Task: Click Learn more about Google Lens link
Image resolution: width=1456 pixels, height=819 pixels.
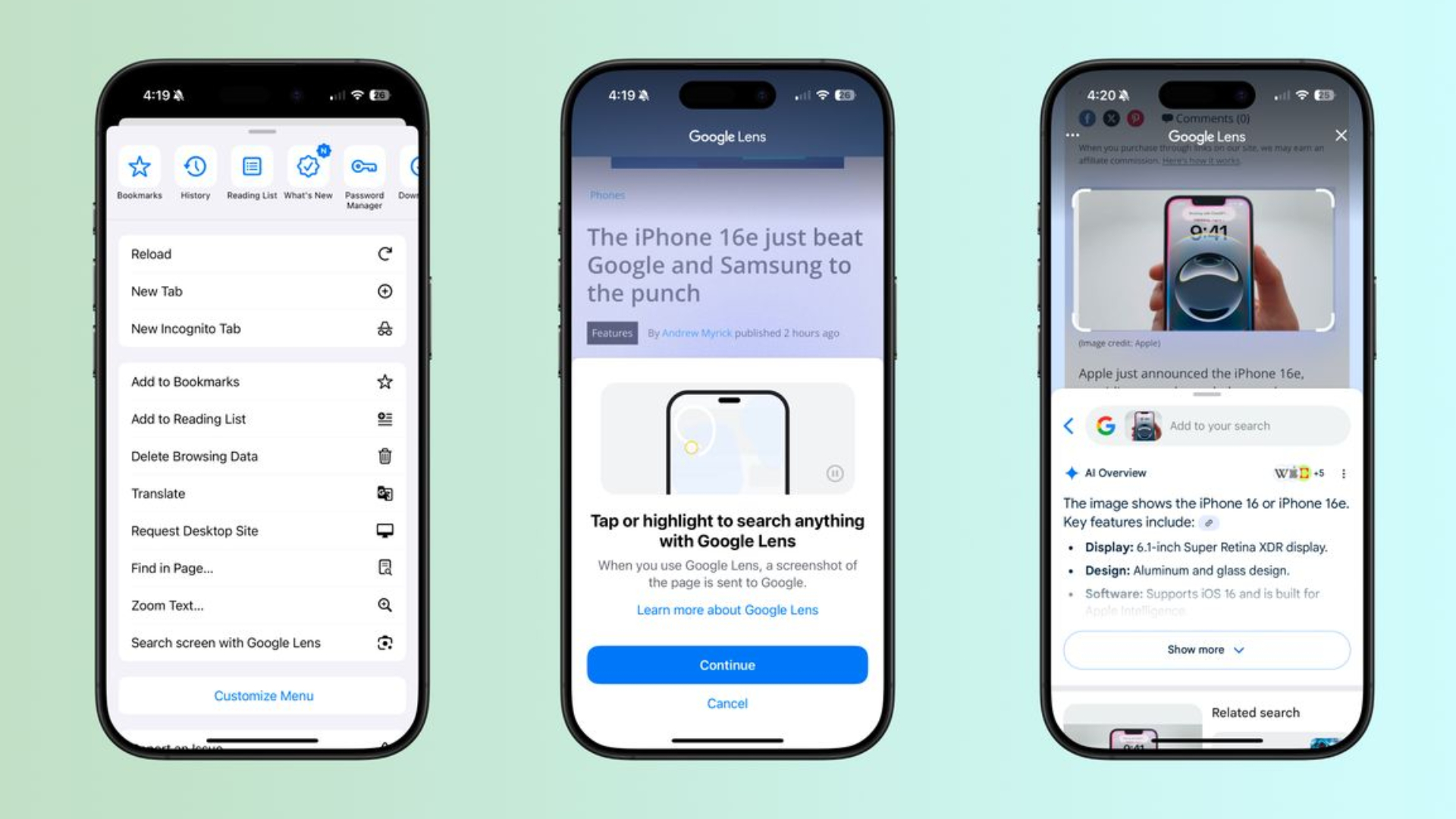Action: [727, 609]
